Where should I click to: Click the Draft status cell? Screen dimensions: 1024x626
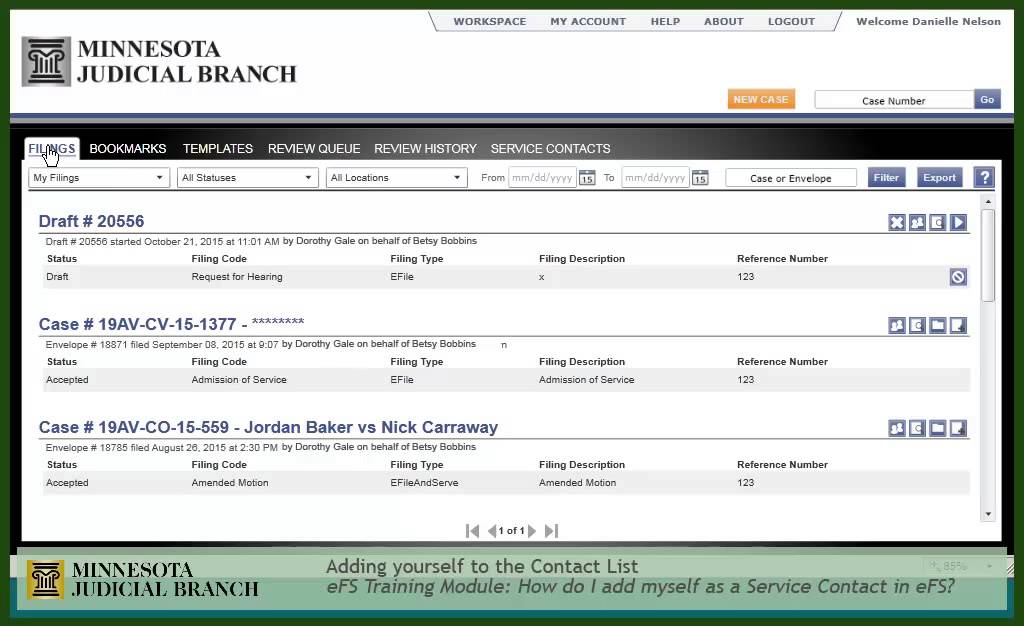tap(57, 277)
